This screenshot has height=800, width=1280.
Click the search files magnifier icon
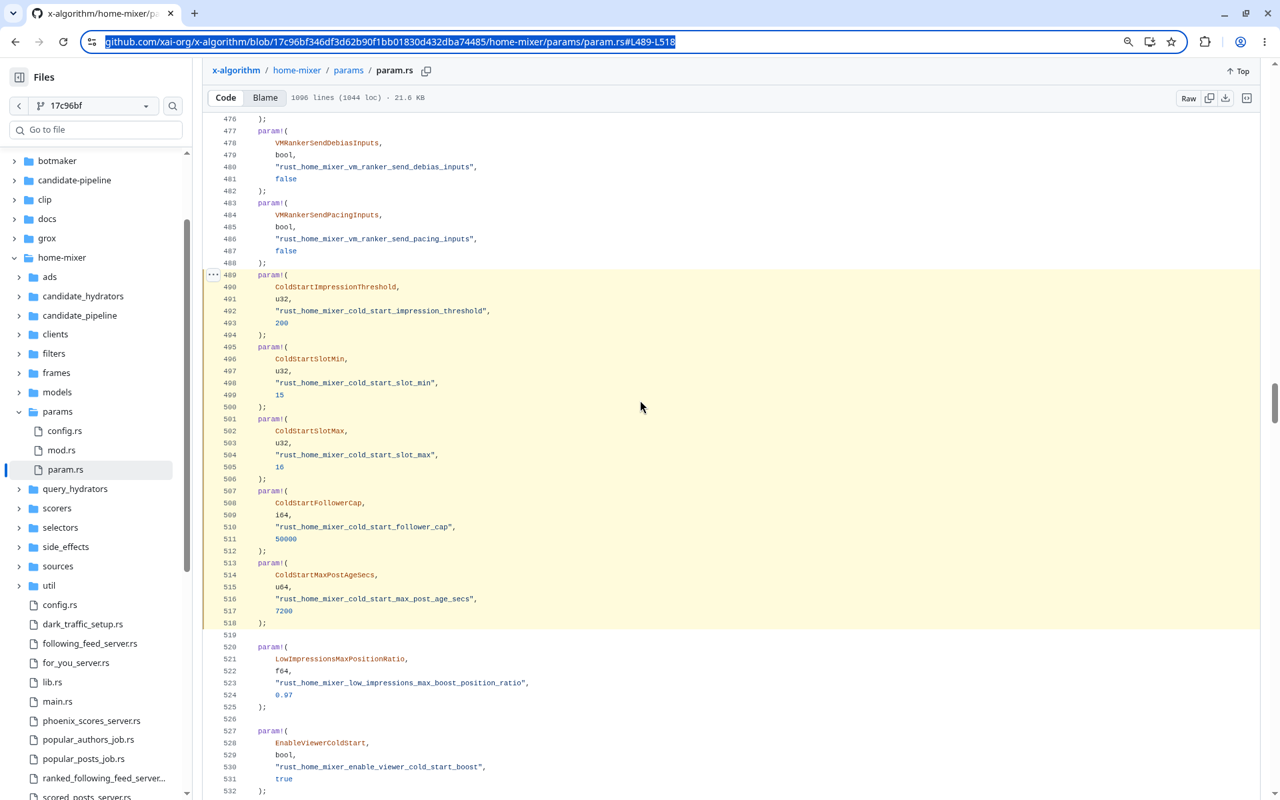[173, 106]
